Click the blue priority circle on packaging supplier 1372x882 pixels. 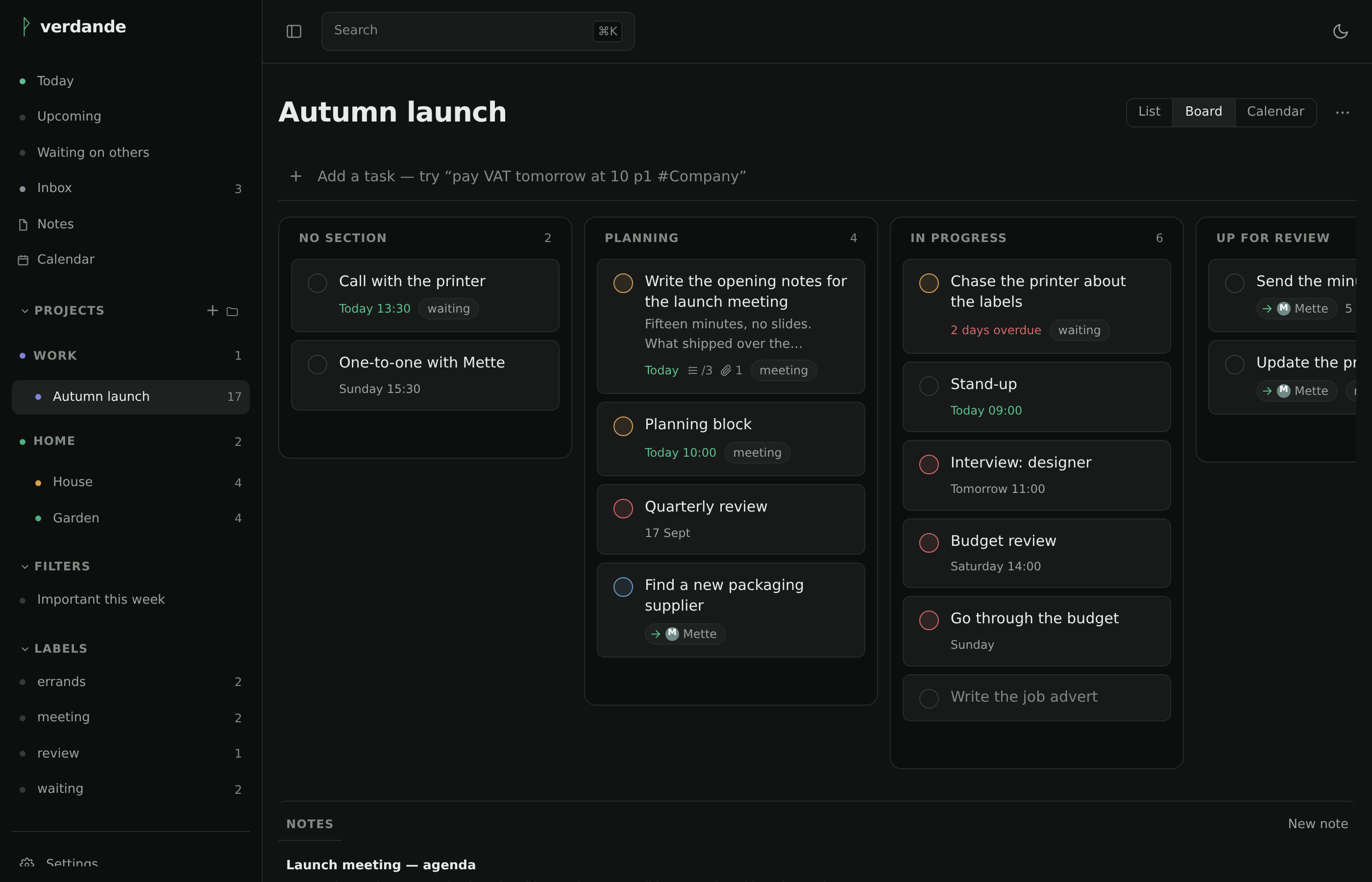click(x=623, y=587)
